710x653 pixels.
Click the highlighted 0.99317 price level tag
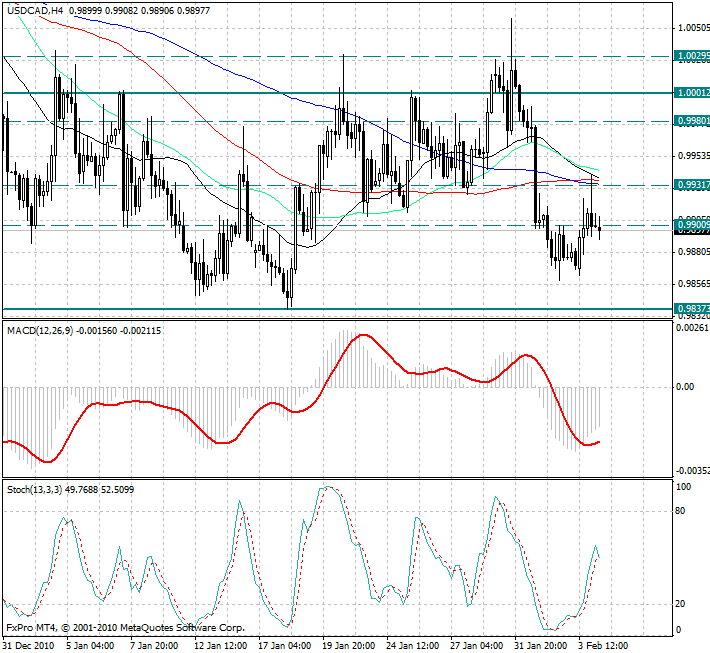click(x=692, y=185)
